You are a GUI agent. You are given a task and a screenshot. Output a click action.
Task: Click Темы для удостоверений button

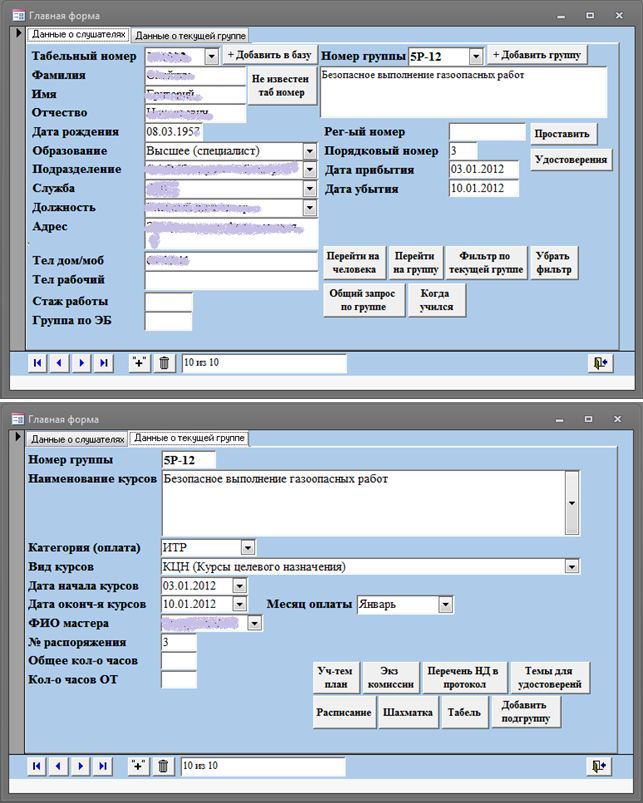coord(550,678)
